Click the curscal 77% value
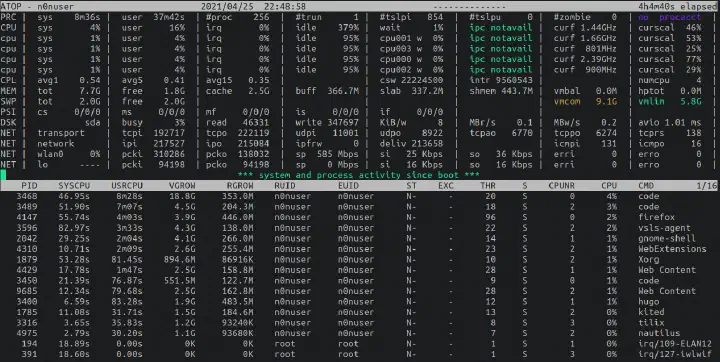This screenshot has height=362, width=720. [x=670, y=59]
